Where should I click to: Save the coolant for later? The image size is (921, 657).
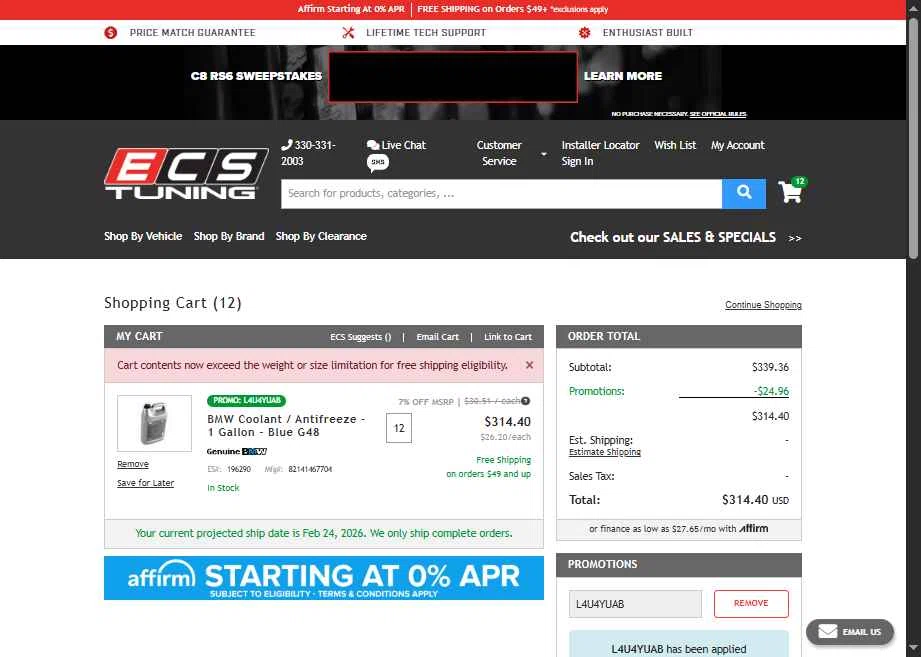pos(146,483)
